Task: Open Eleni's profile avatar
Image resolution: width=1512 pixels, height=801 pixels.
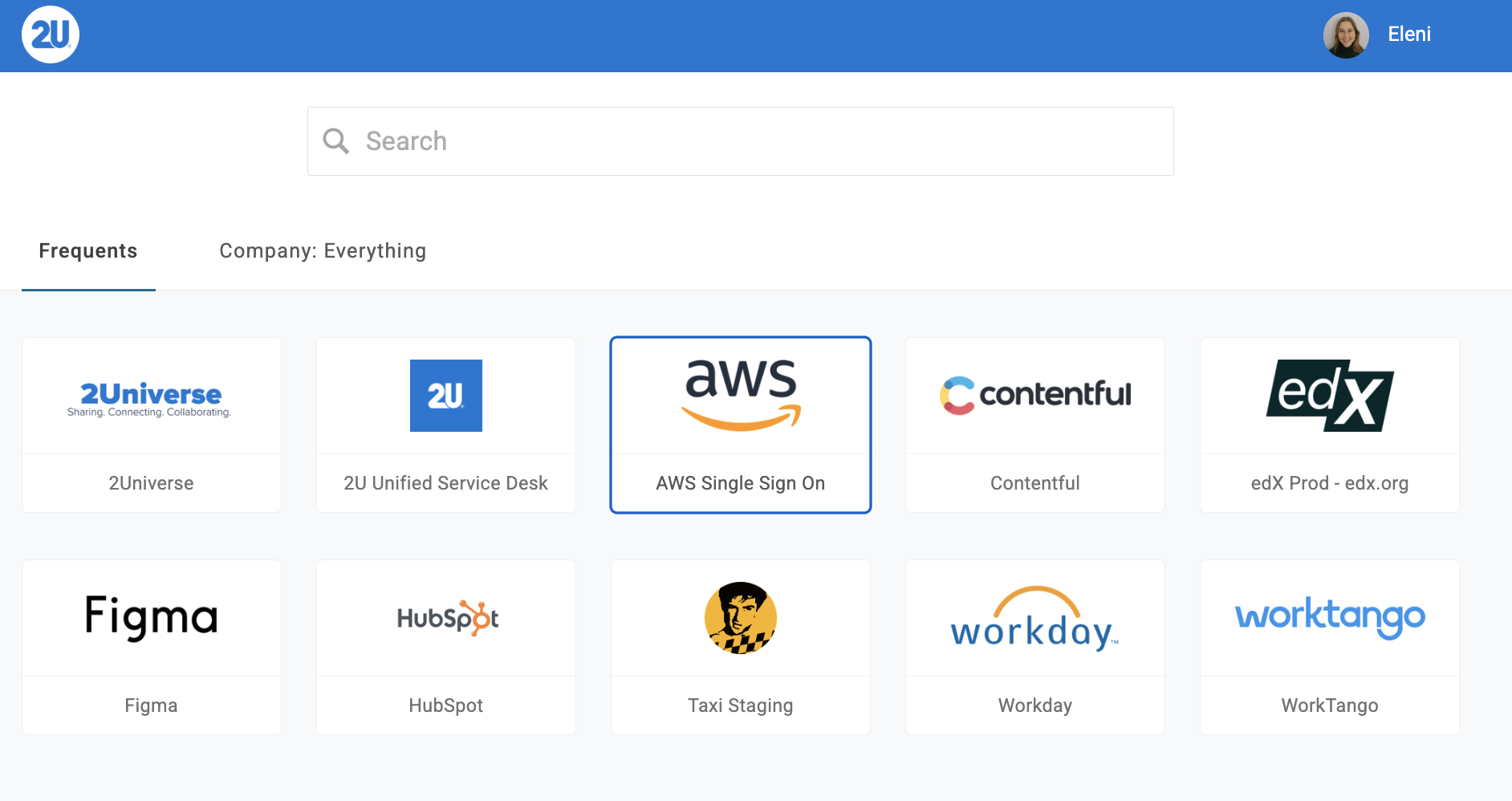Action: (x=1346, y=35)
